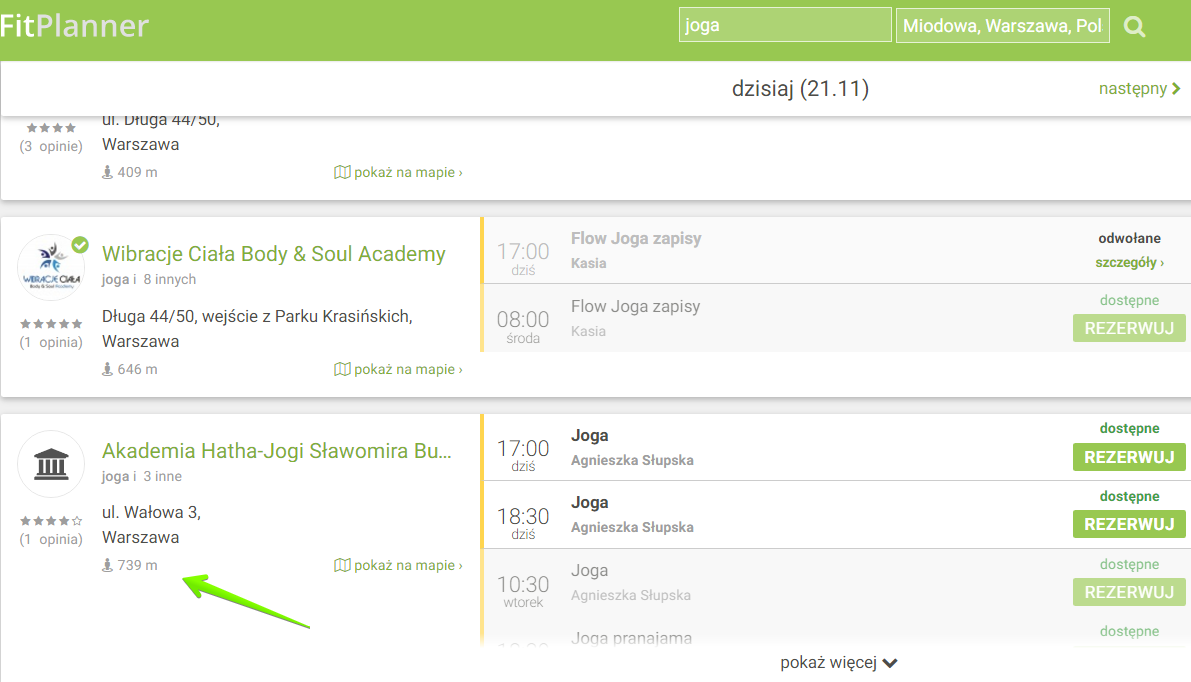
Task: Click the 739 m walking distance icon
Action: (x=108, y=565)
